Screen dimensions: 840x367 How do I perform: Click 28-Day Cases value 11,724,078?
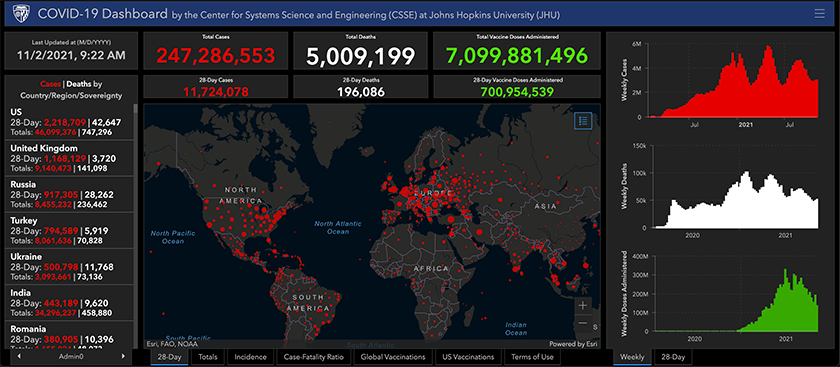[x=216, y=92]
